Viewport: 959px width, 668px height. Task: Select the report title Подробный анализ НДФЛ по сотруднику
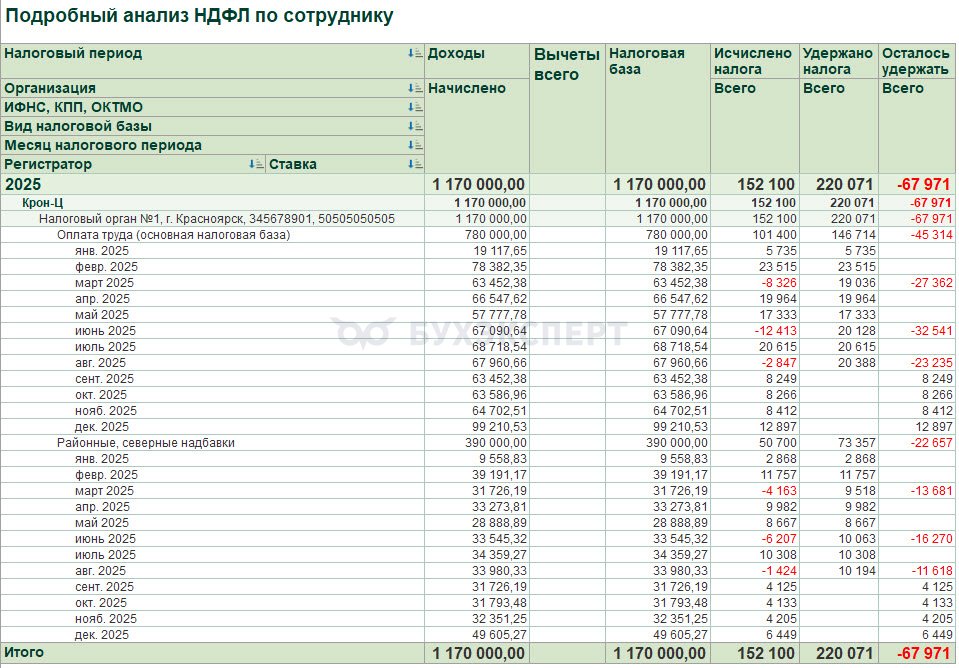[x=199, y=15]
